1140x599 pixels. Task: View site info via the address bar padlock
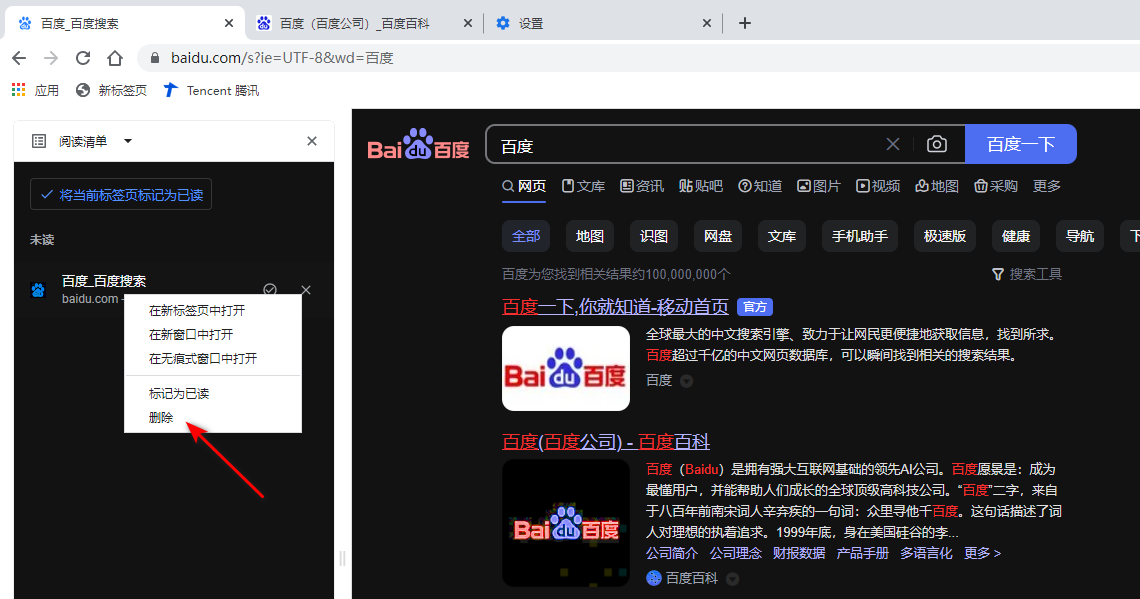(x=154, y=58)
